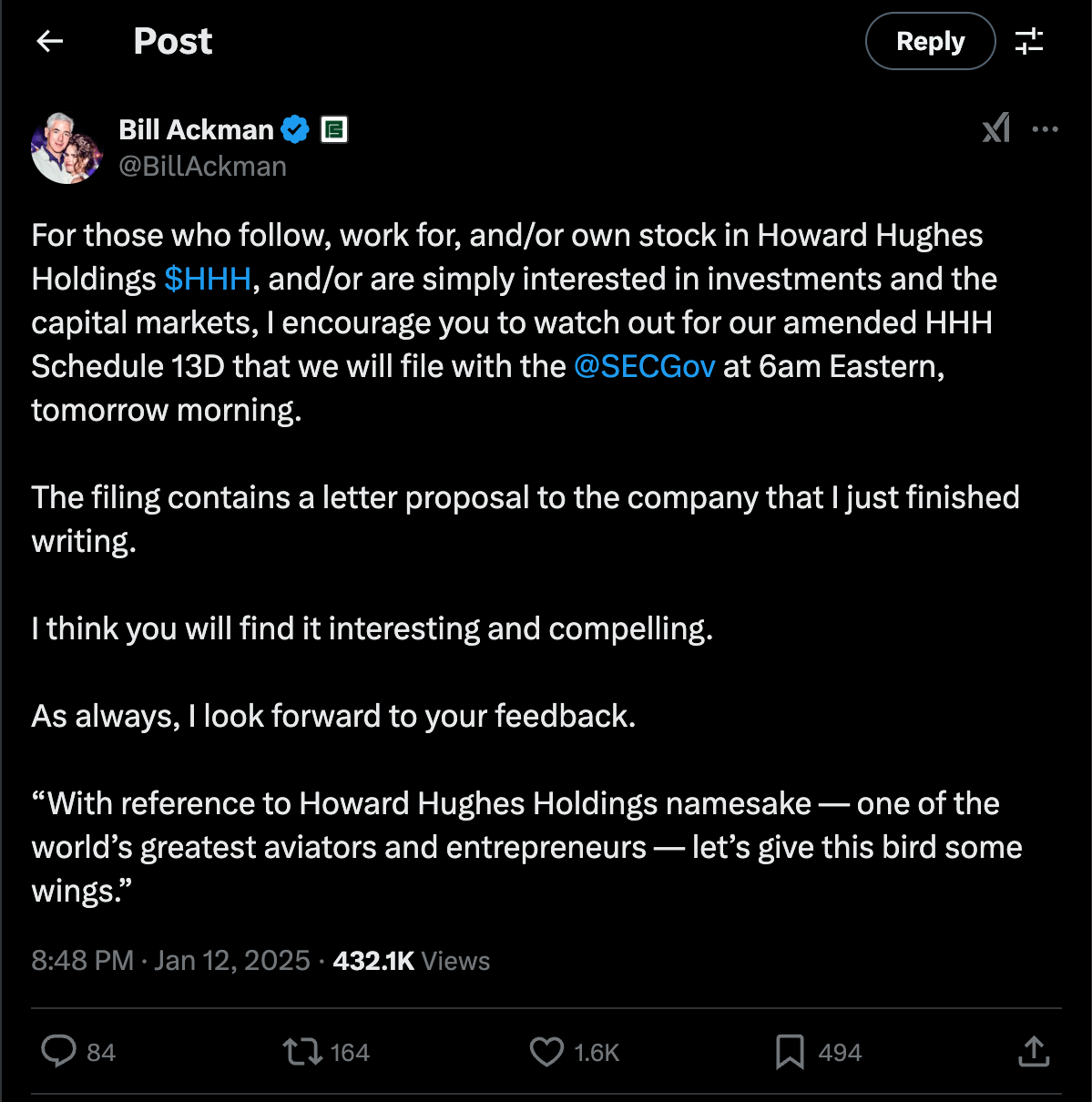
Task: Click the timestamp Jan 12, 2025
Action: point(232,960)
